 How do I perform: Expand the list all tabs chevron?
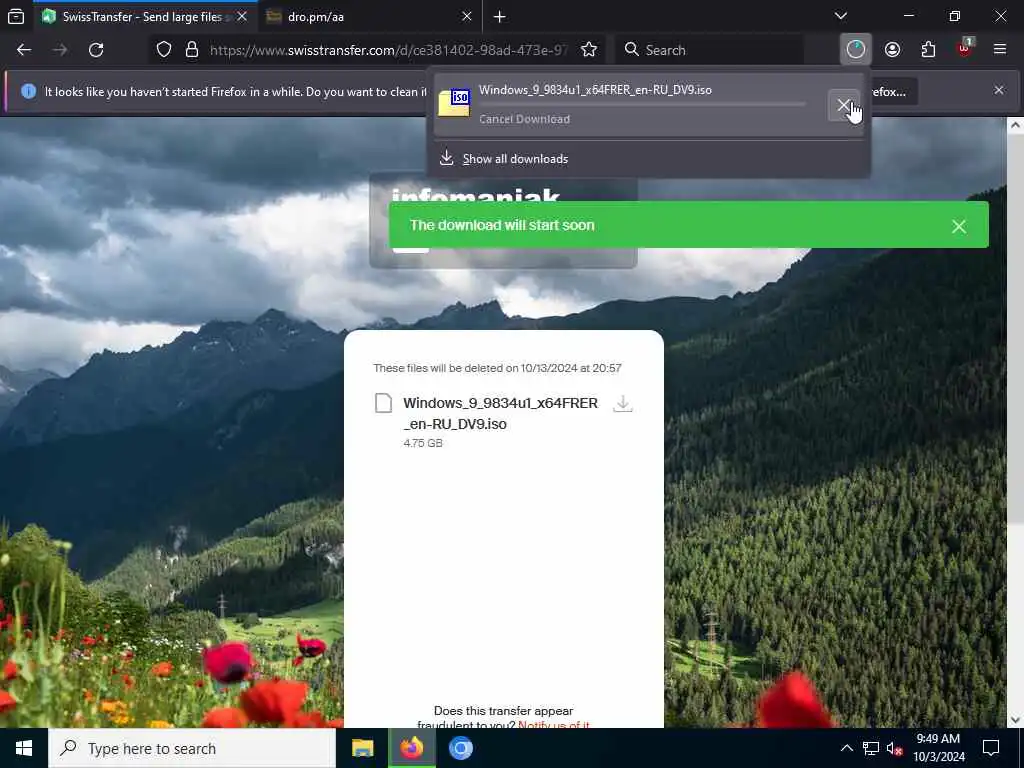(x=841, y=16)
